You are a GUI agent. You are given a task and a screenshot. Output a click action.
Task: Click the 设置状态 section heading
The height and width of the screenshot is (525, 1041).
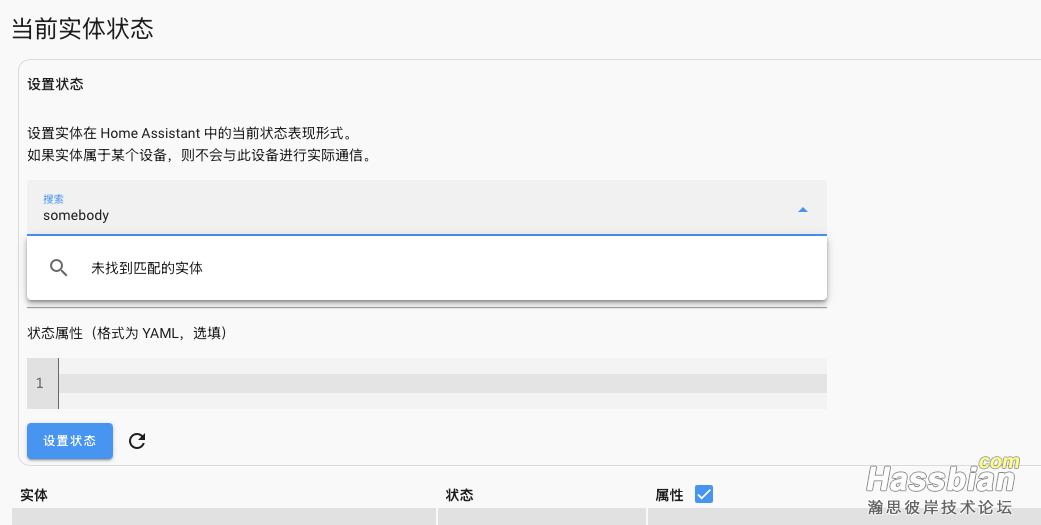click(x=55, y=84)
